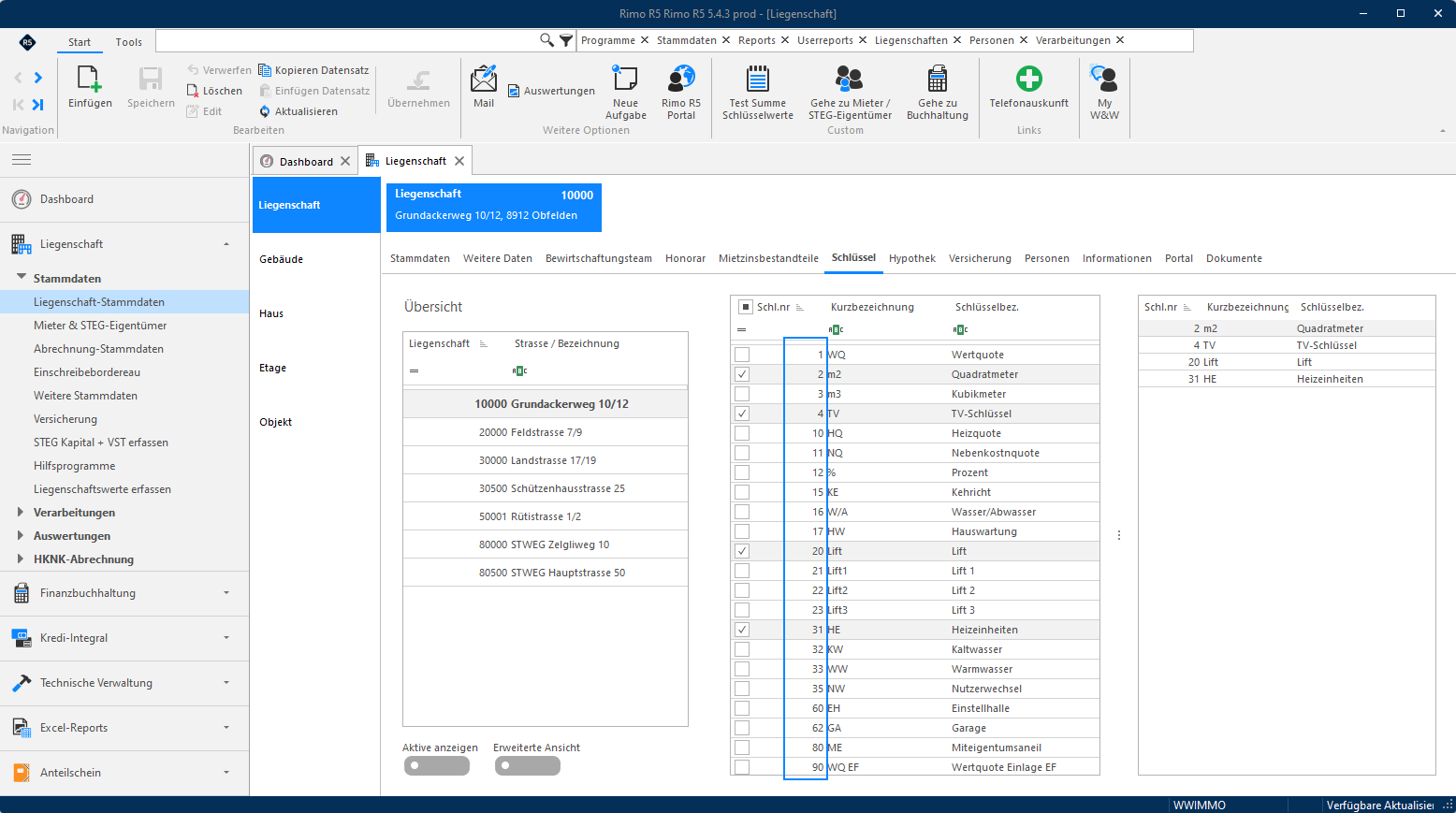Switch to the Hypothek tab
This screenshot has width=1456, height=813.
tap(912, 258)
